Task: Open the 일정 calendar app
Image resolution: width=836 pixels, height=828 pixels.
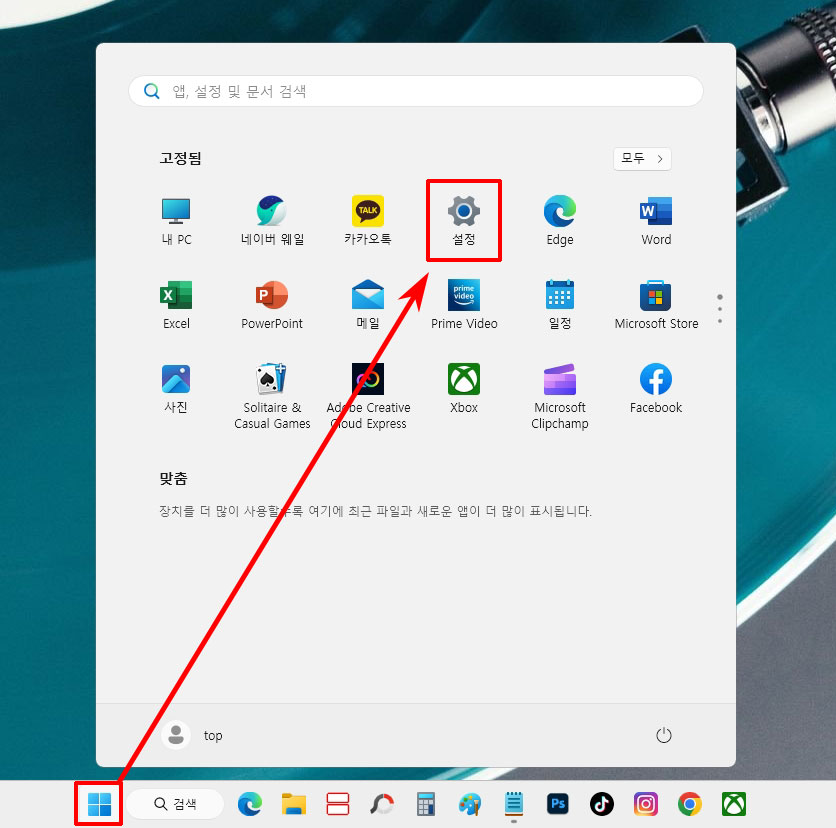Action: pos(559,295)
